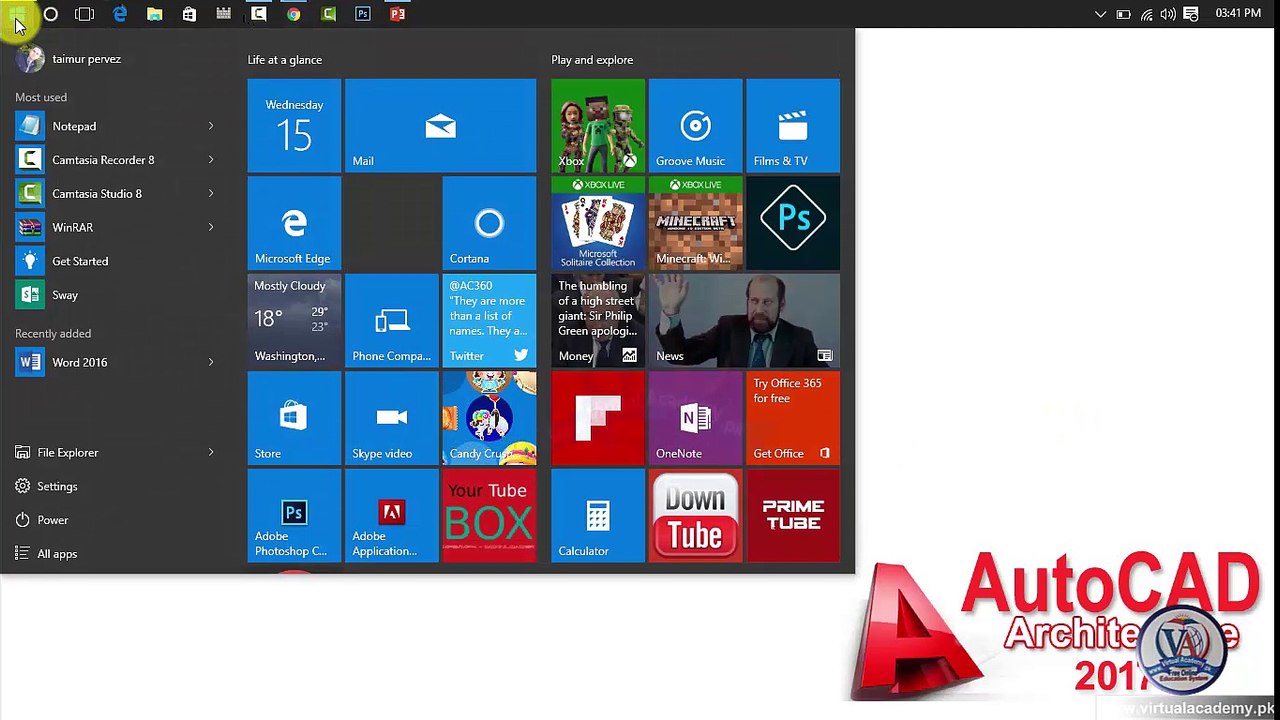1280x720 pixels.
Task: Open green Camtasia Studio taskbar icon
Action: tap(328, 14)
